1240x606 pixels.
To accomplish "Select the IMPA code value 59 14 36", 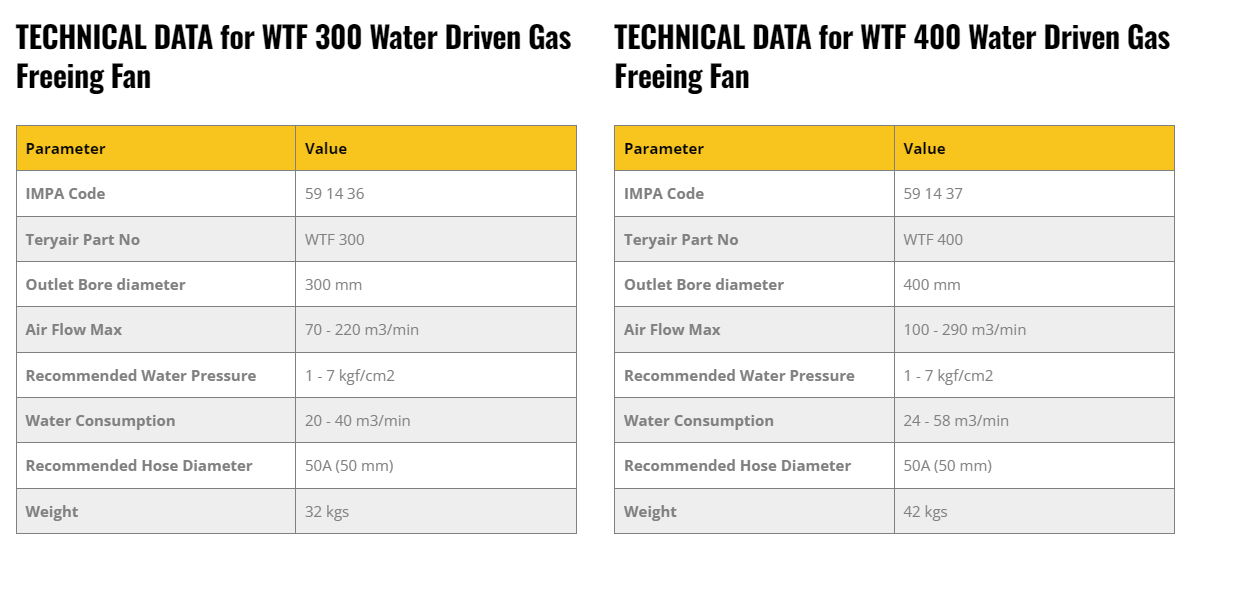I will point(334,194).
